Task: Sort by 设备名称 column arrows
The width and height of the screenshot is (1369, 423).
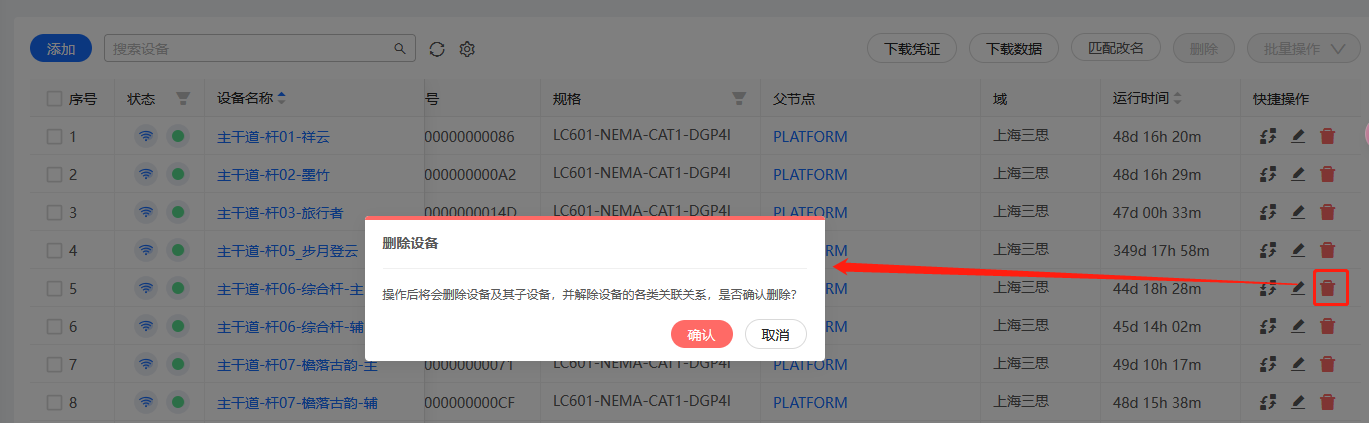Action: tap(281, 98)
